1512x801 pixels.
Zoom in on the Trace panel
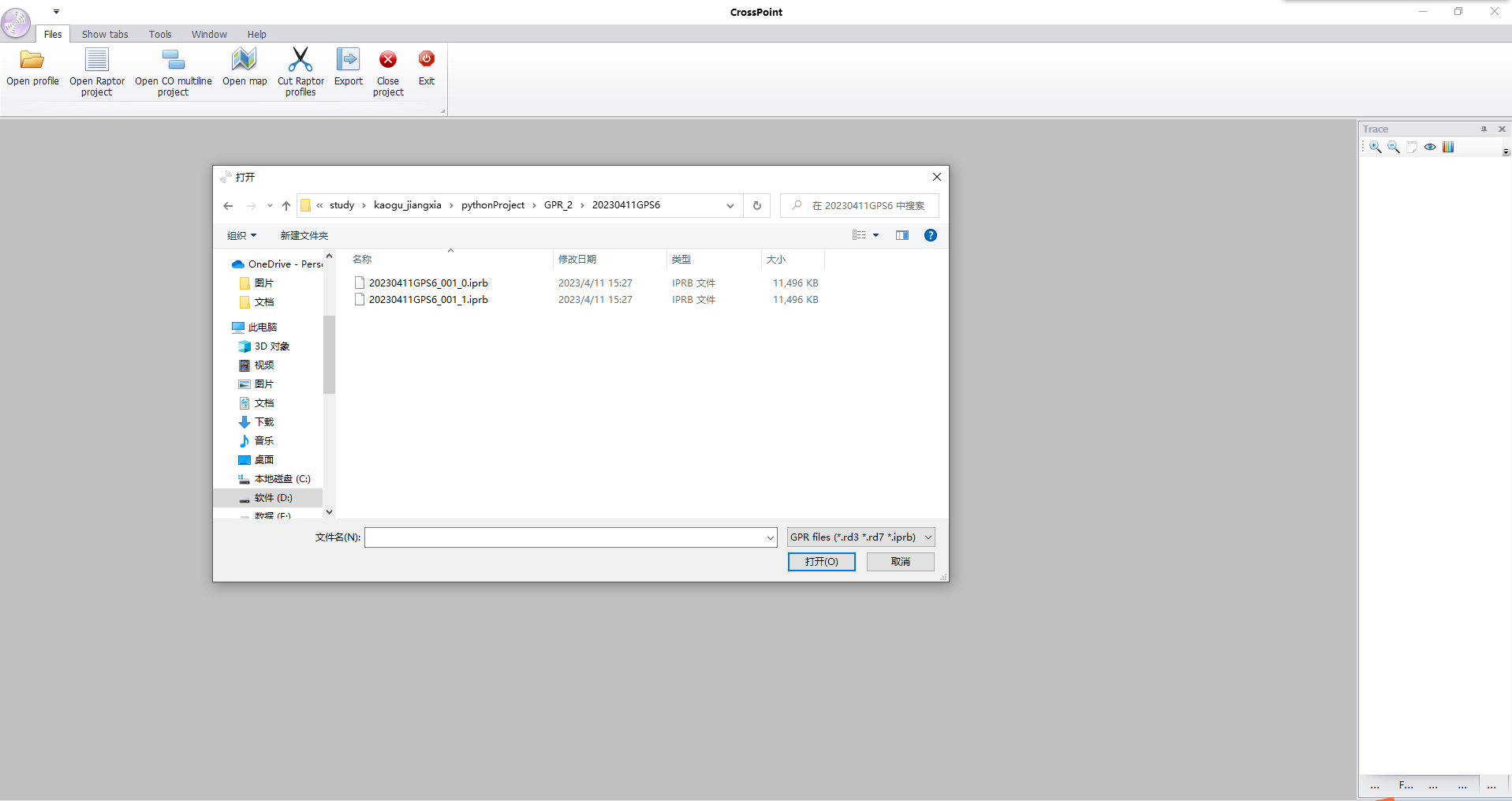[x=1375, y=147]
